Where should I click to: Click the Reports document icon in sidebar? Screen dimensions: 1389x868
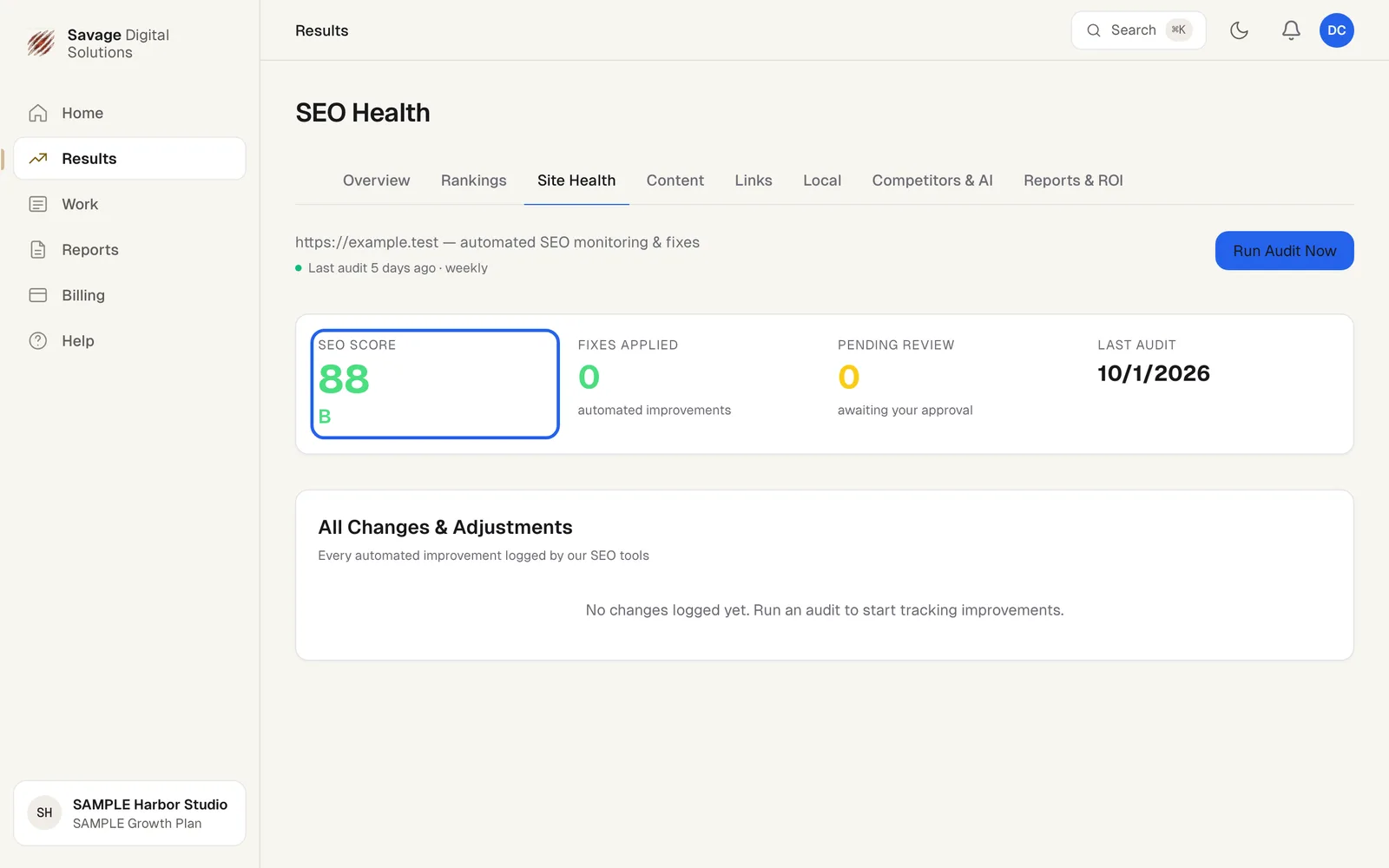(x=38, y=250)
